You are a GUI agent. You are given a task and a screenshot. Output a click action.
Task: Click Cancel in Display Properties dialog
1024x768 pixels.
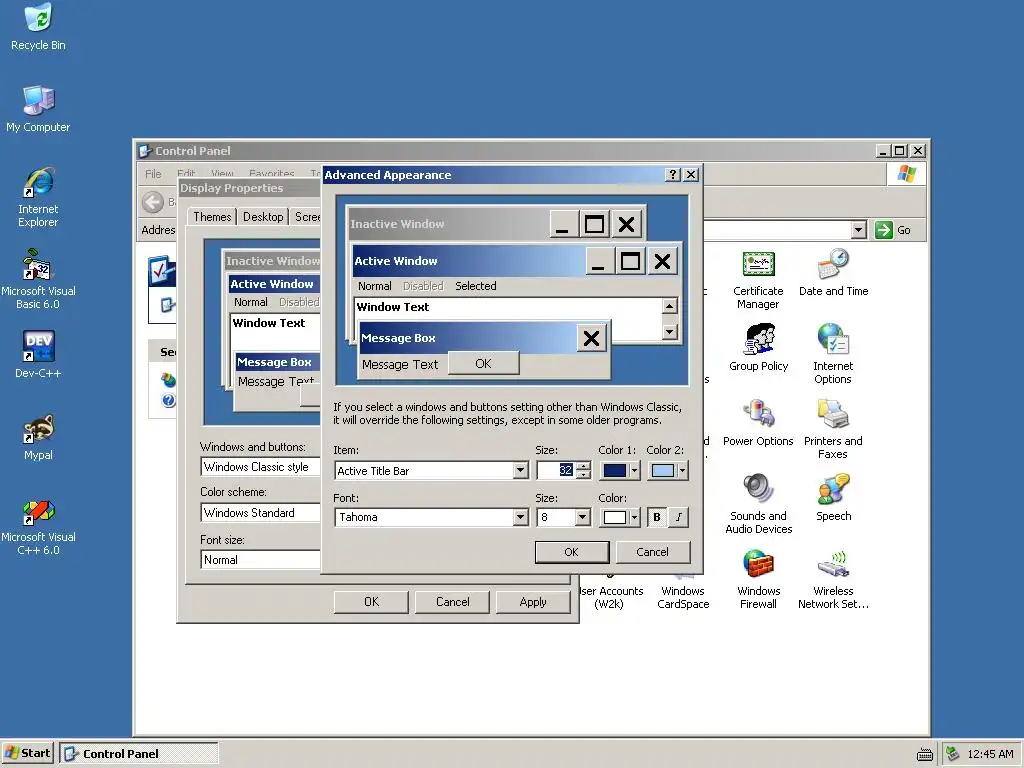(x=452, y=602)
